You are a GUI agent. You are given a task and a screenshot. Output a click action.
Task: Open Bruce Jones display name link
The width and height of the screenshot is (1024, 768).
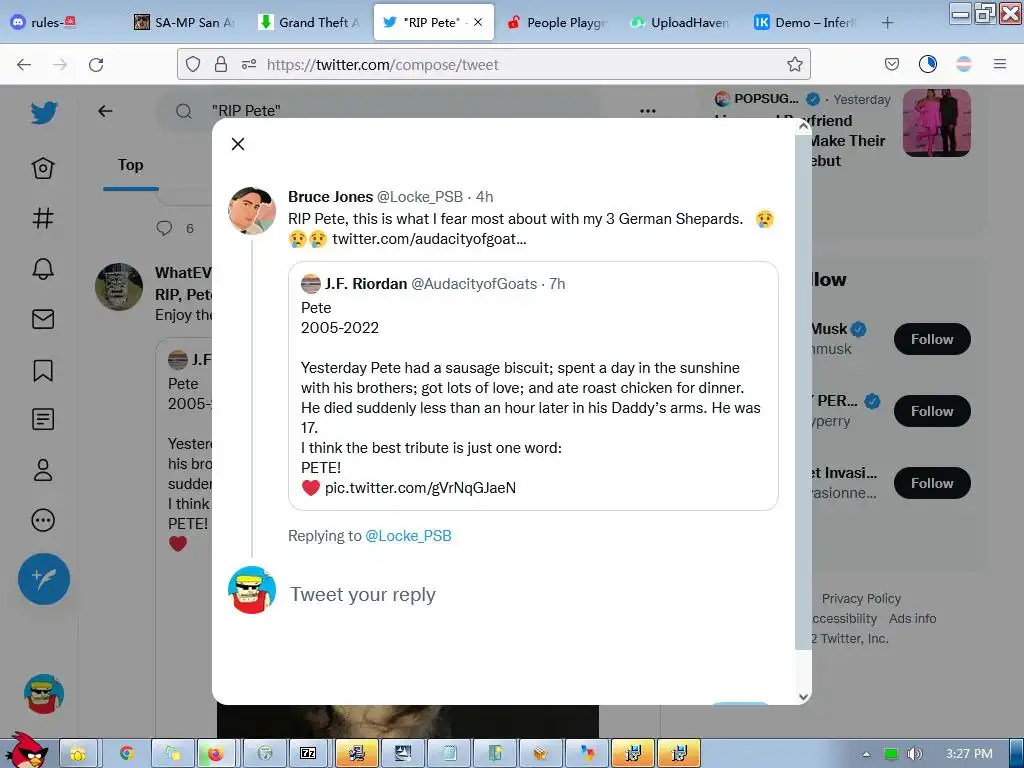pos(330,197)
